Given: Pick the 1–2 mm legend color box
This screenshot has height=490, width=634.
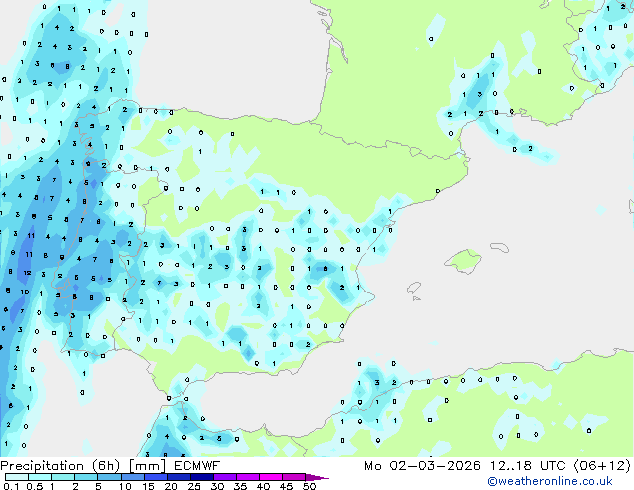Looking at the screenshot, I should pos(63,477).
